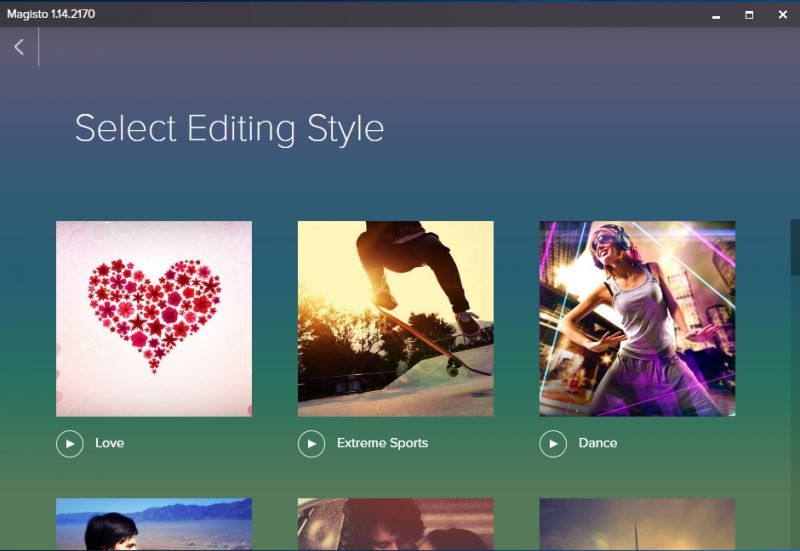Image resolution: width=800 pixels, height=551 pixels.
Task: Play the Dance style preview
Action: pyautogui.click(x=553, y=443)
